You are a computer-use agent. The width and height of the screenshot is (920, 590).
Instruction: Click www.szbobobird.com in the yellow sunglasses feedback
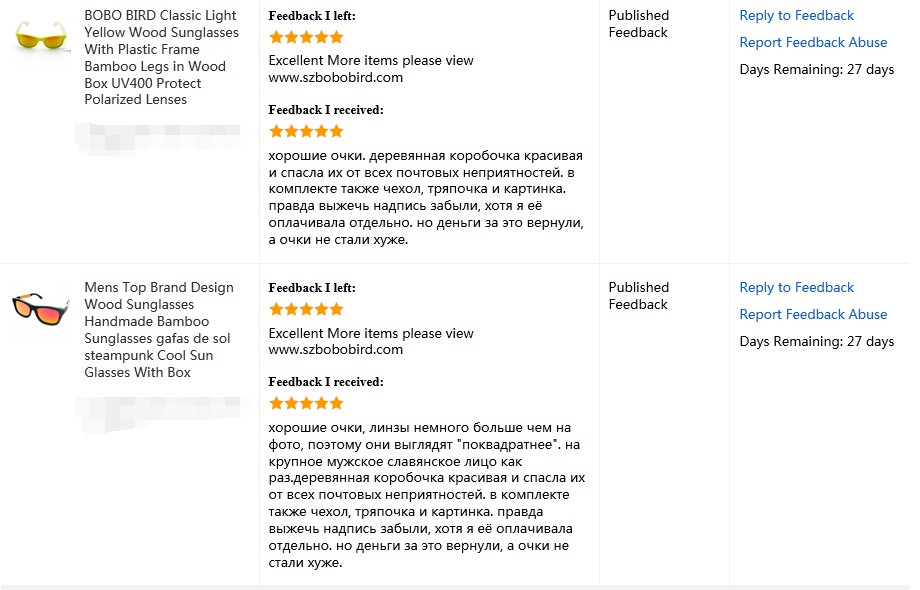(x=336, y=77)
